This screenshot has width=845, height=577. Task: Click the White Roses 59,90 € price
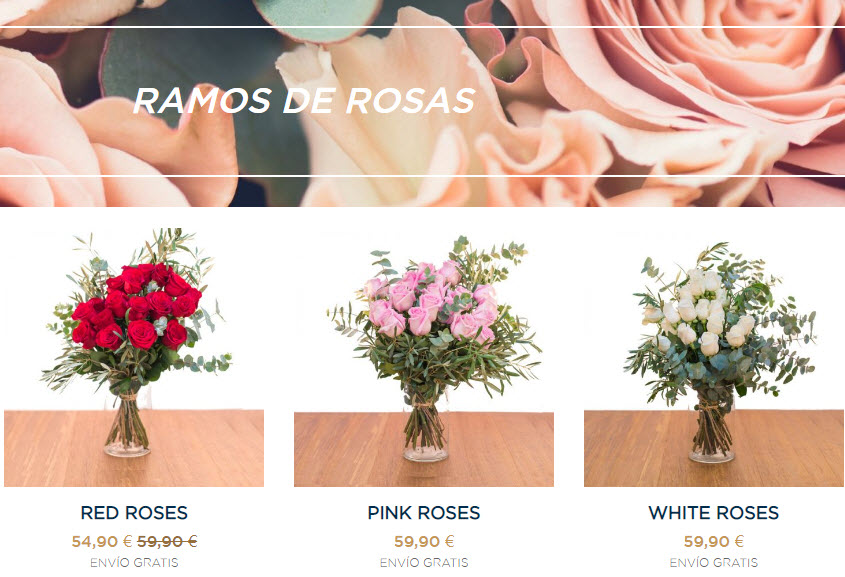click(714, 541)
